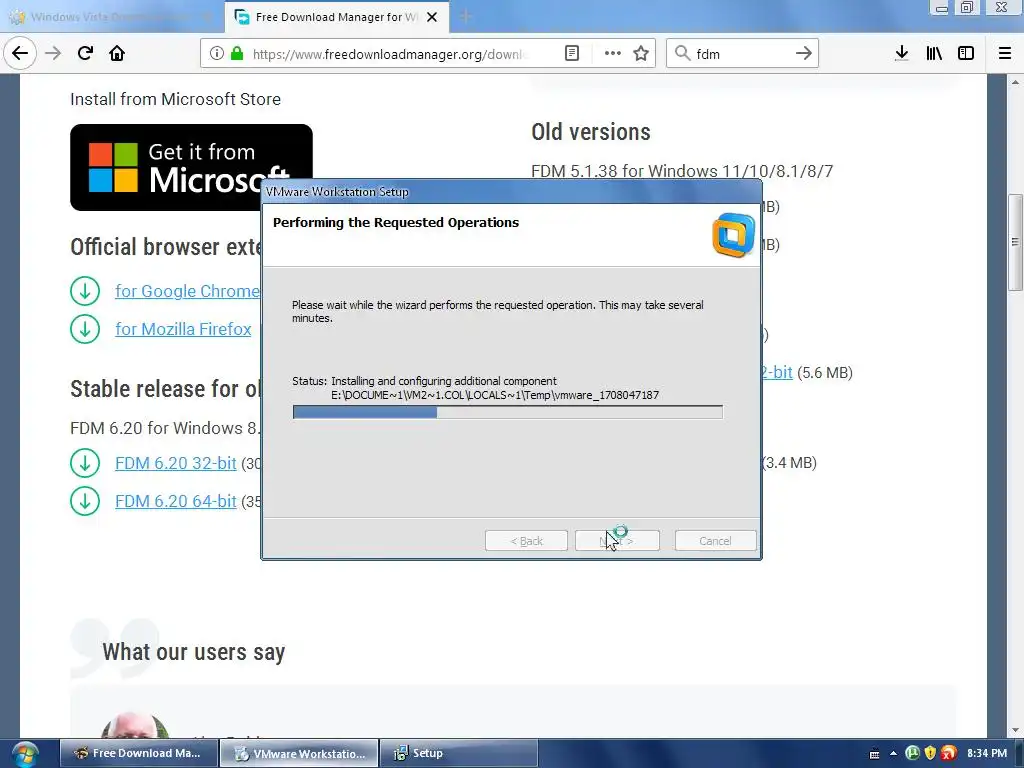The width and height of the screenshot is (1024, 768).
Task: Click the VMware Workstation Setup title bar
Action: pos(511,192)
